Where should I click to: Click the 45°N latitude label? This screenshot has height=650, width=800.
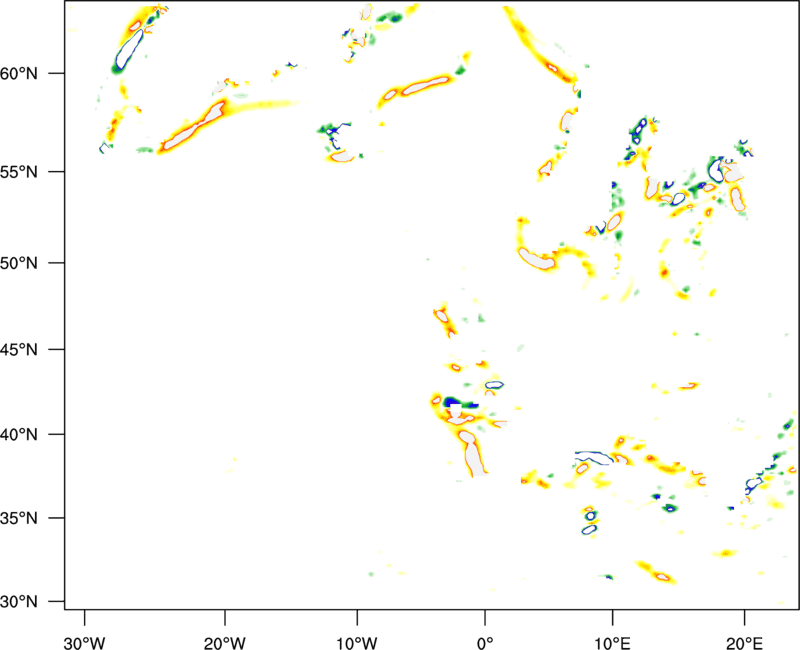pos(19,350)
